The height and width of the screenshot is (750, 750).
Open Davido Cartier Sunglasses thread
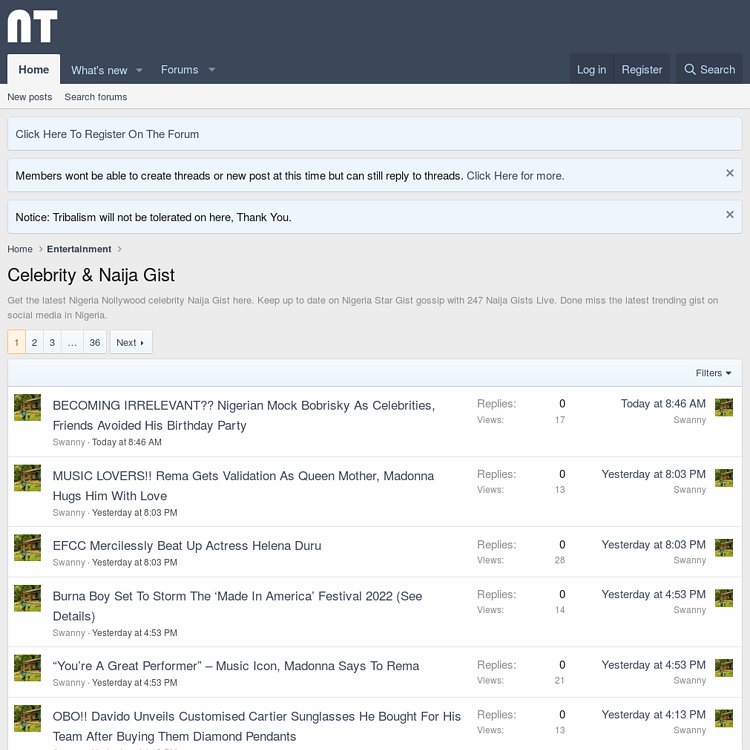point(256,726)
